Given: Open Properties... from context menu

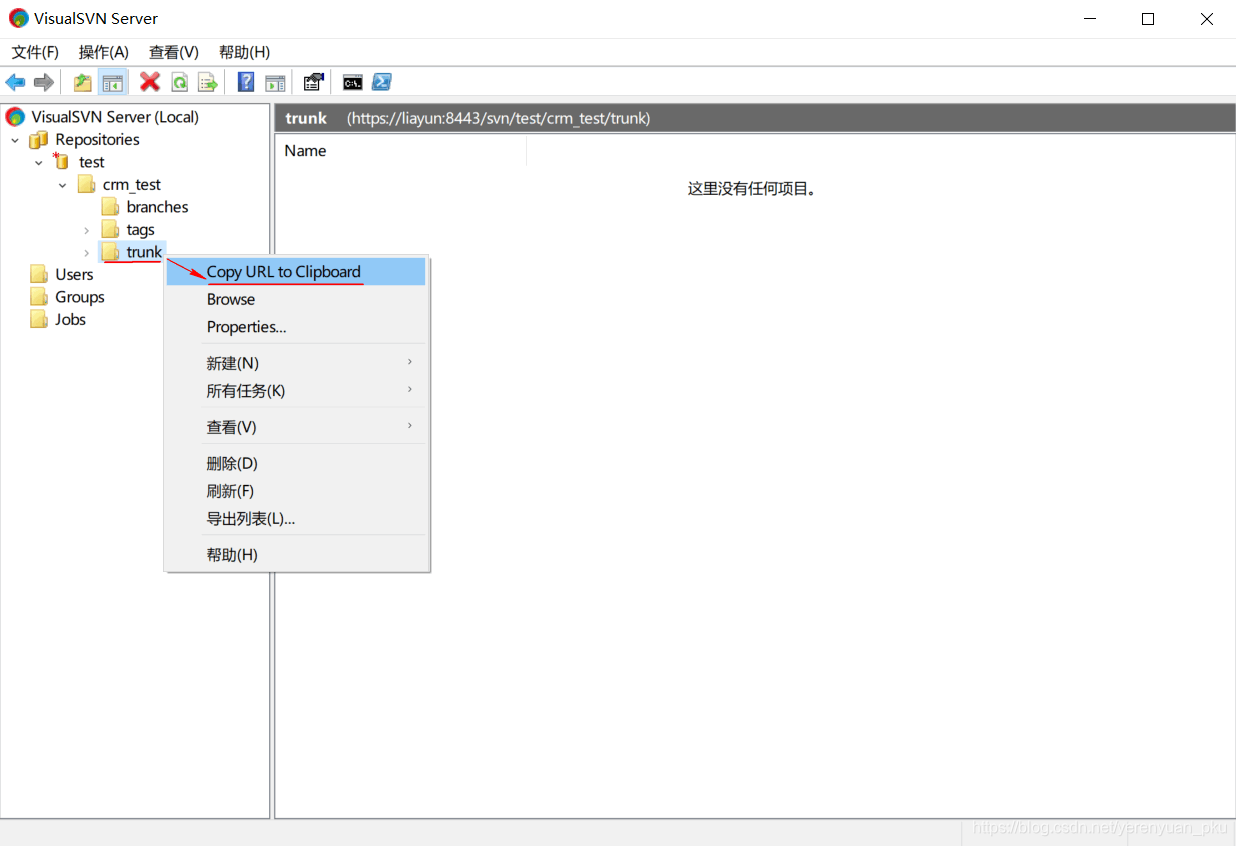Looking at the screenshot, I should click(x=297, y=327).
